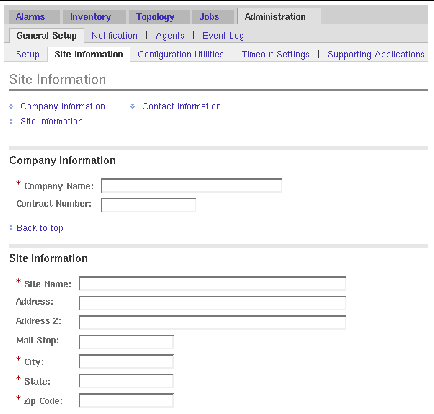Image resolution: width=434 pixels, height=414 pixels.
Task: Open the Event Log sub-tab
Action: click(x=223, y=35)
